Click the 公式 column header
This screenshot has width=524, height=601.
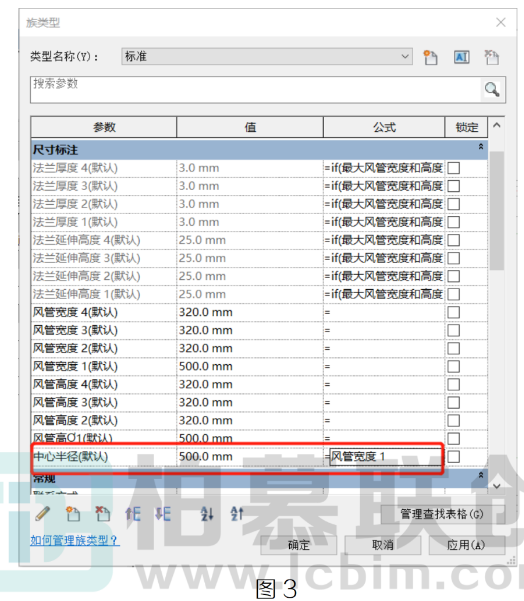[x=384, y=127]
